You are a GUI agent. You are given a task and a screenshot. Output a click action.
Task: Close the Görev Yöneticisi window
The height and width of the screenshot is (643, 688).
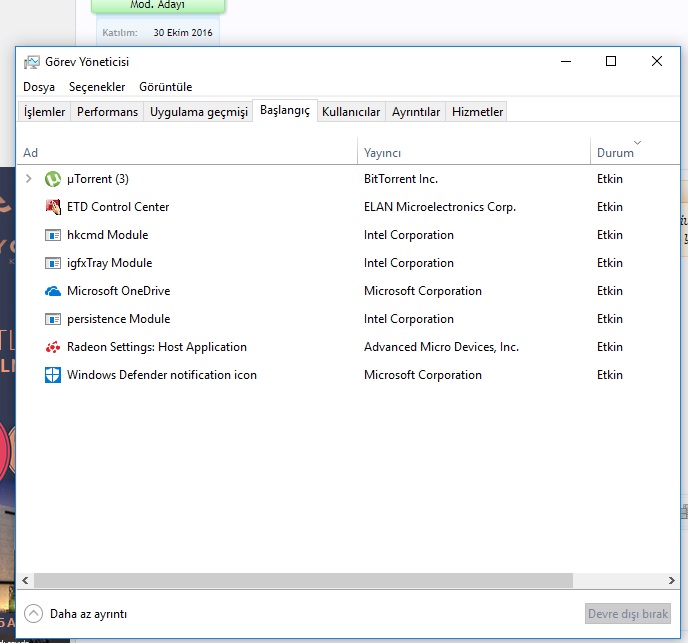point(657,61)
